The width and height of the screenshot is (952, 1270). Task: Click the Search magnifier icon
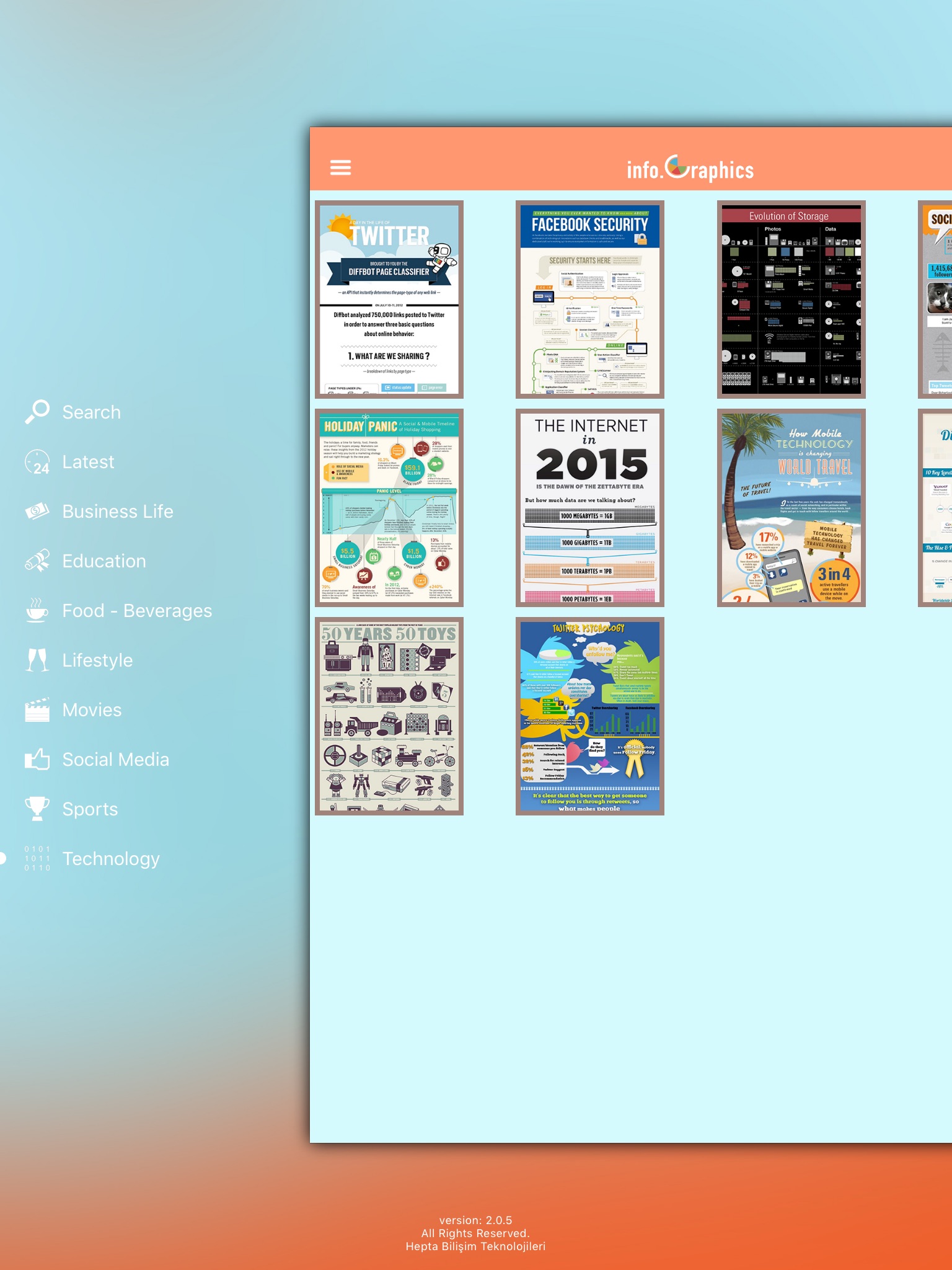point(37,412)
